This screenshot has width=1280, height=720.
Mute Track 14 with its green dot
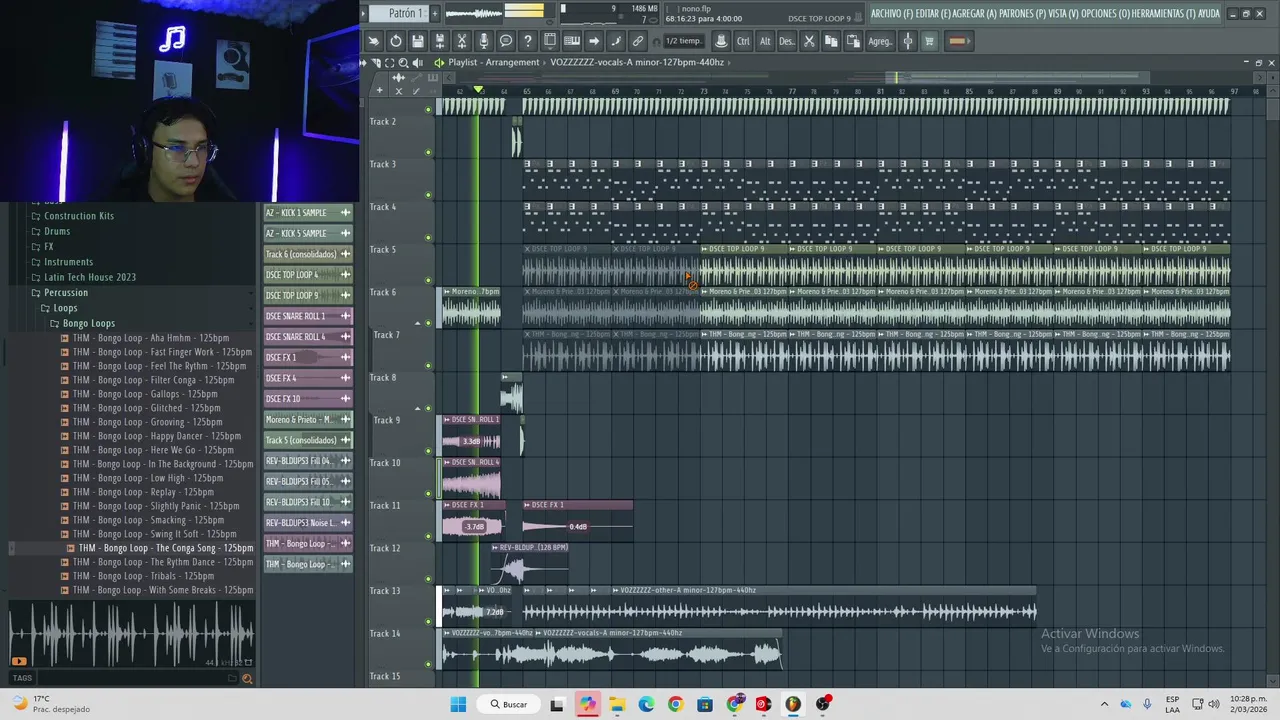coord(429,664)
